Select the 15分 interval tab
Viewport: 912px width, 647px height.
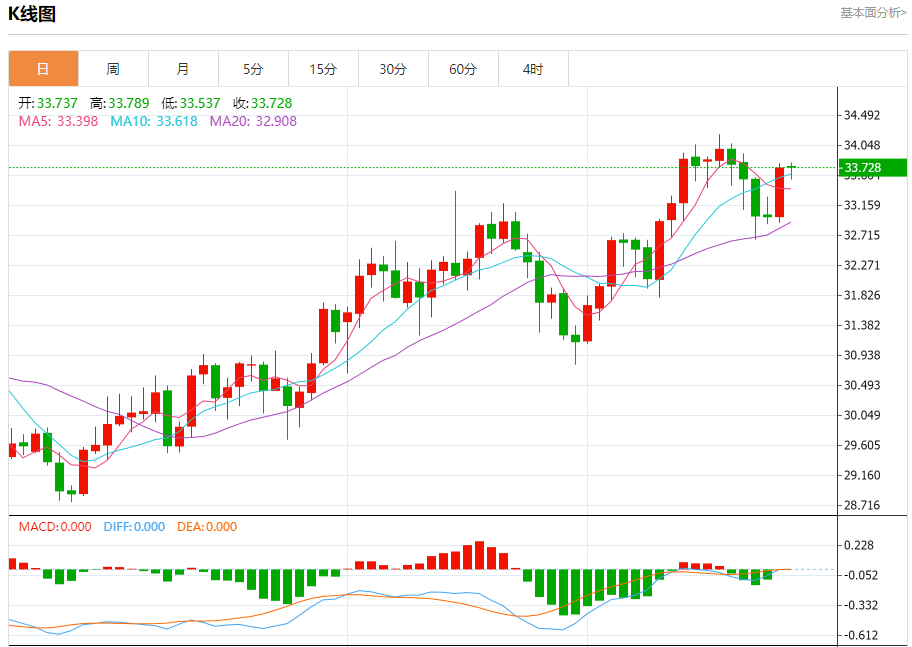point(323,69)
